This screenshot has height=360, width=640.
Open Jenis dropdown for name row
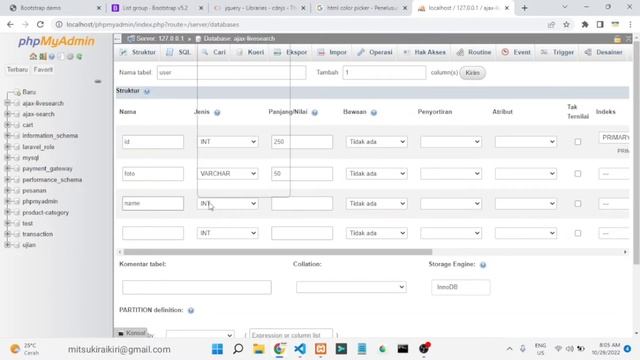click(x=227, y=203)
